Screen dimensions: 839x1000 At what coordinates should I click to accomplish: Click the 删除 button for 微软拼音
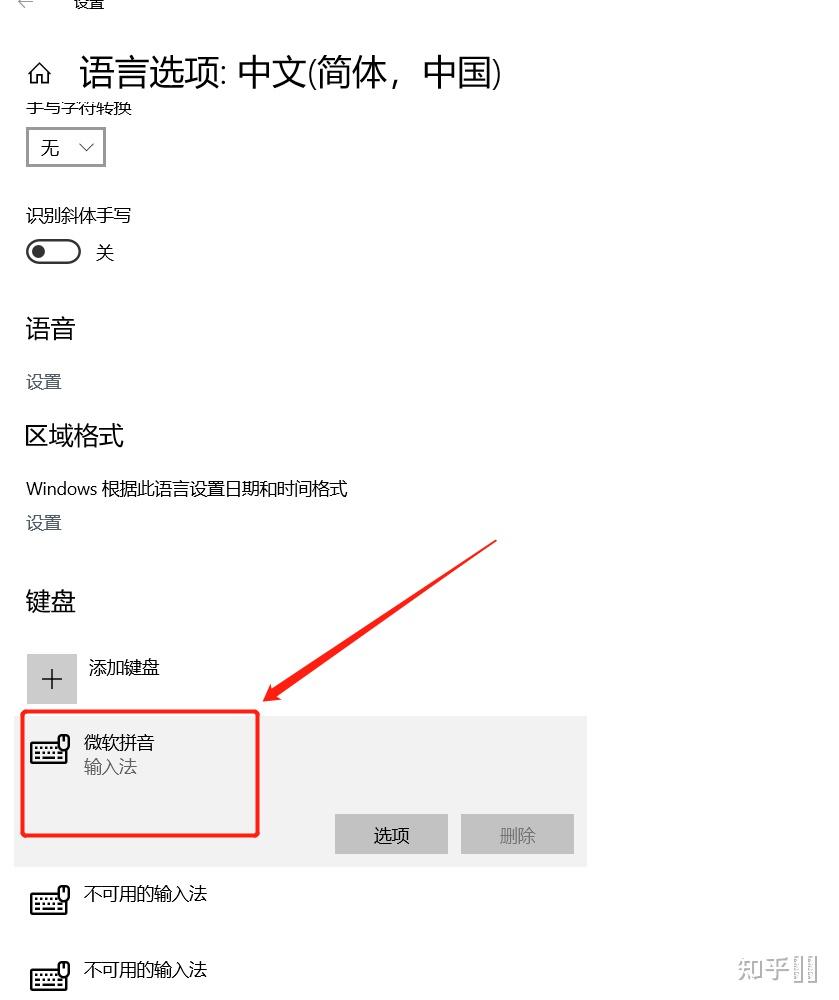517,834
